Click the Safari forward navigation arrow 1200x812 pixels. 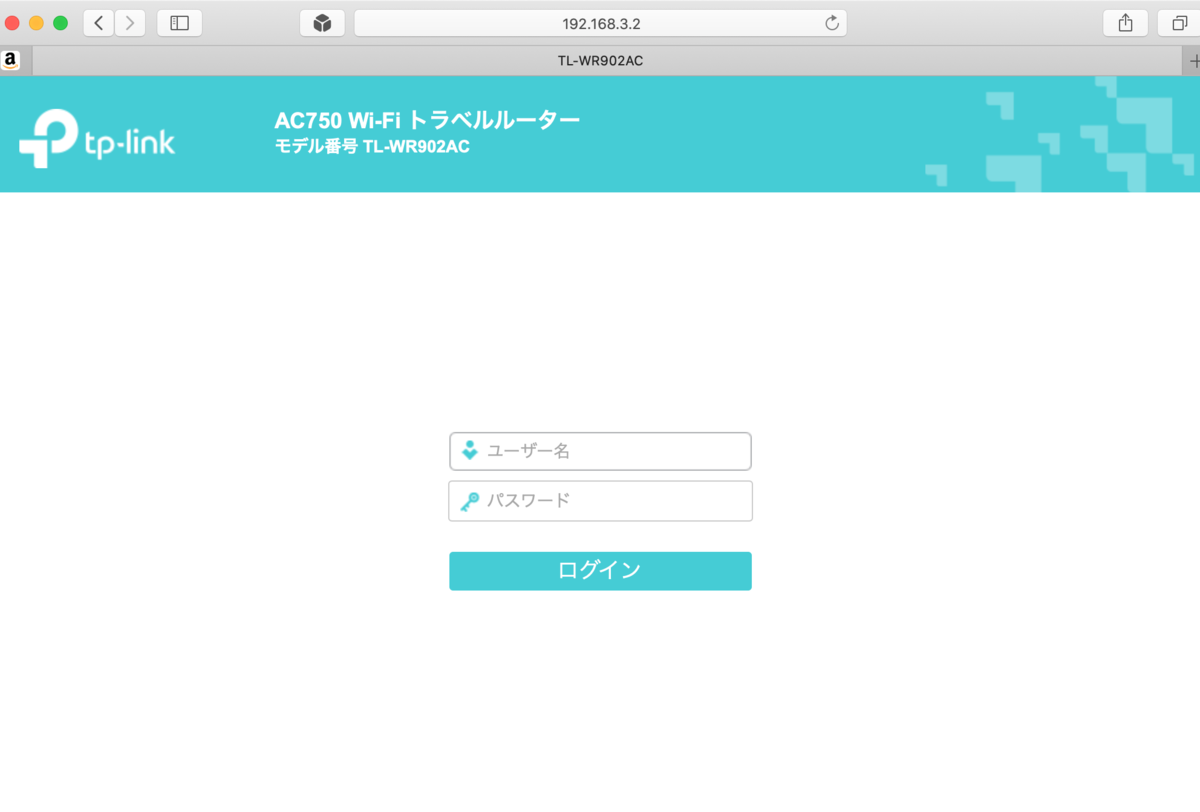129,22
